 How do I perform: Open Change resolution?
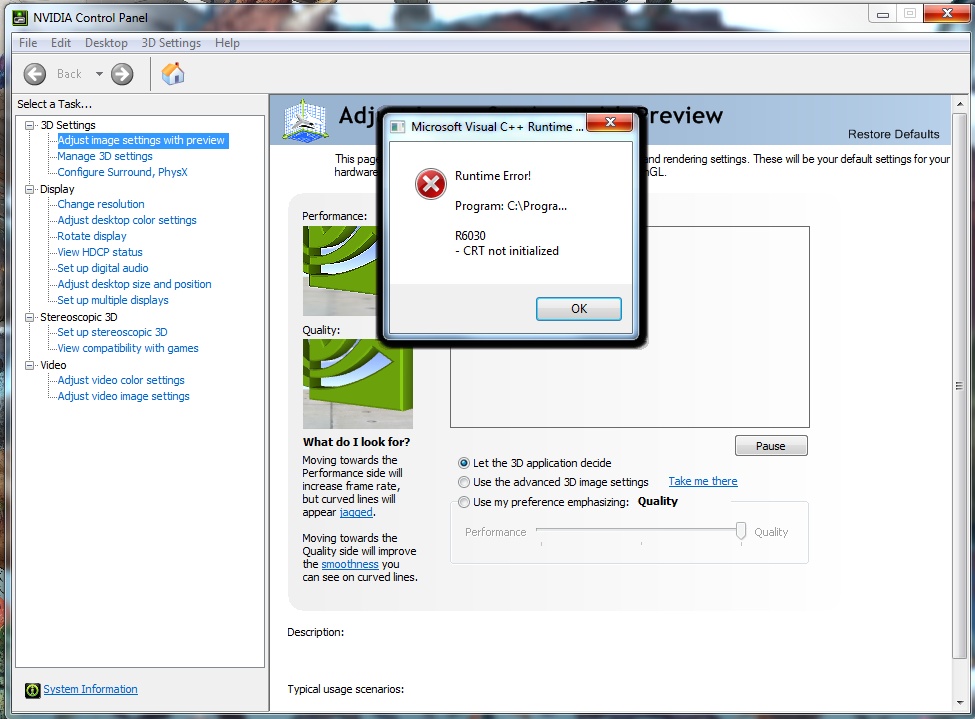pyautogui.click(x=101, y=205)
